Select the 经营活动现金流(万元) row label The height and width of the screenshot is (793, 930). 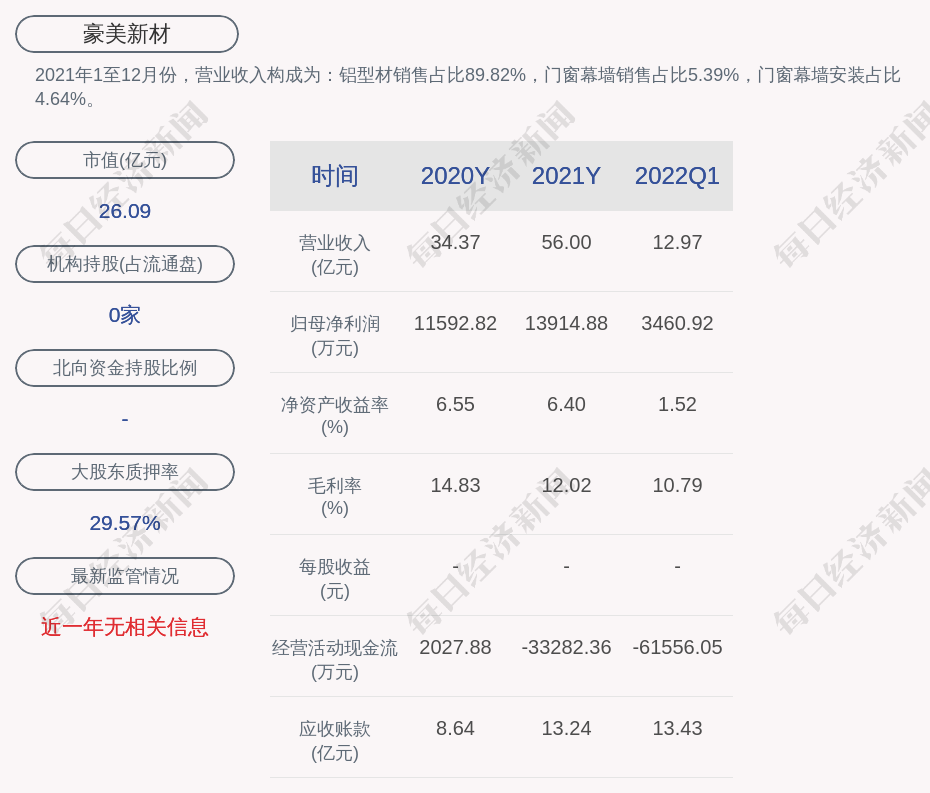coord(335,660)
